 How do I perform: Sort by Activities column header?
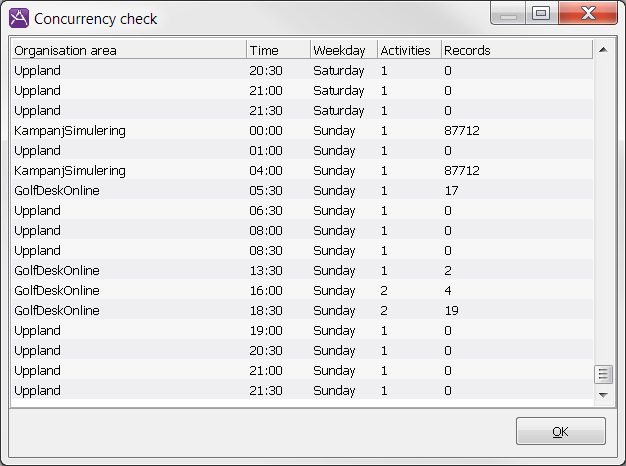tap(409, 50)
